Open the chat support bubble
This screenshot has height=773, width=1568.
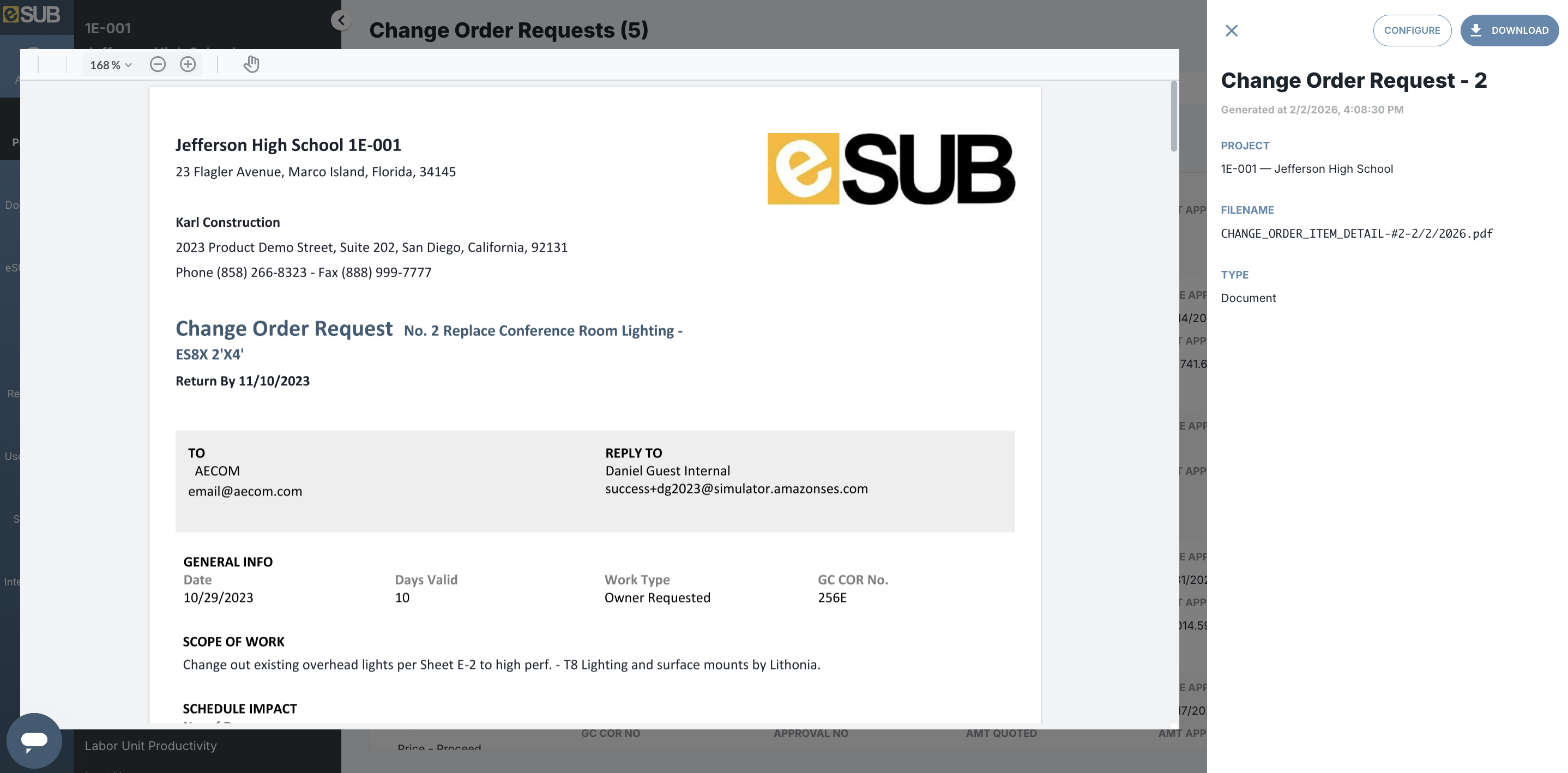[x=34, y=740]
